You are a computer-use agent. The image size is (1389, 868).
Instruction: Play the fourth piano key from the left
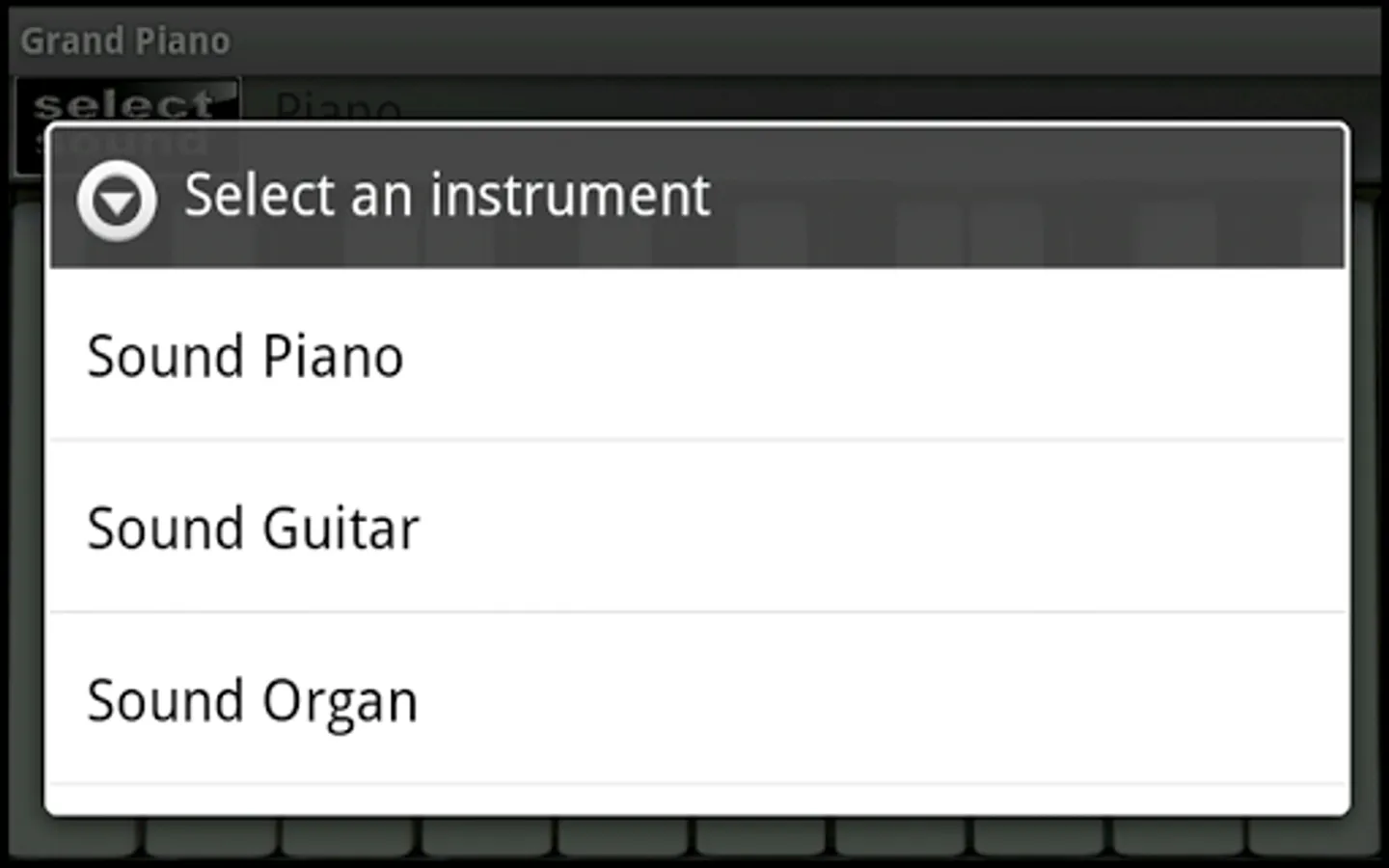[x=487, y=837]
